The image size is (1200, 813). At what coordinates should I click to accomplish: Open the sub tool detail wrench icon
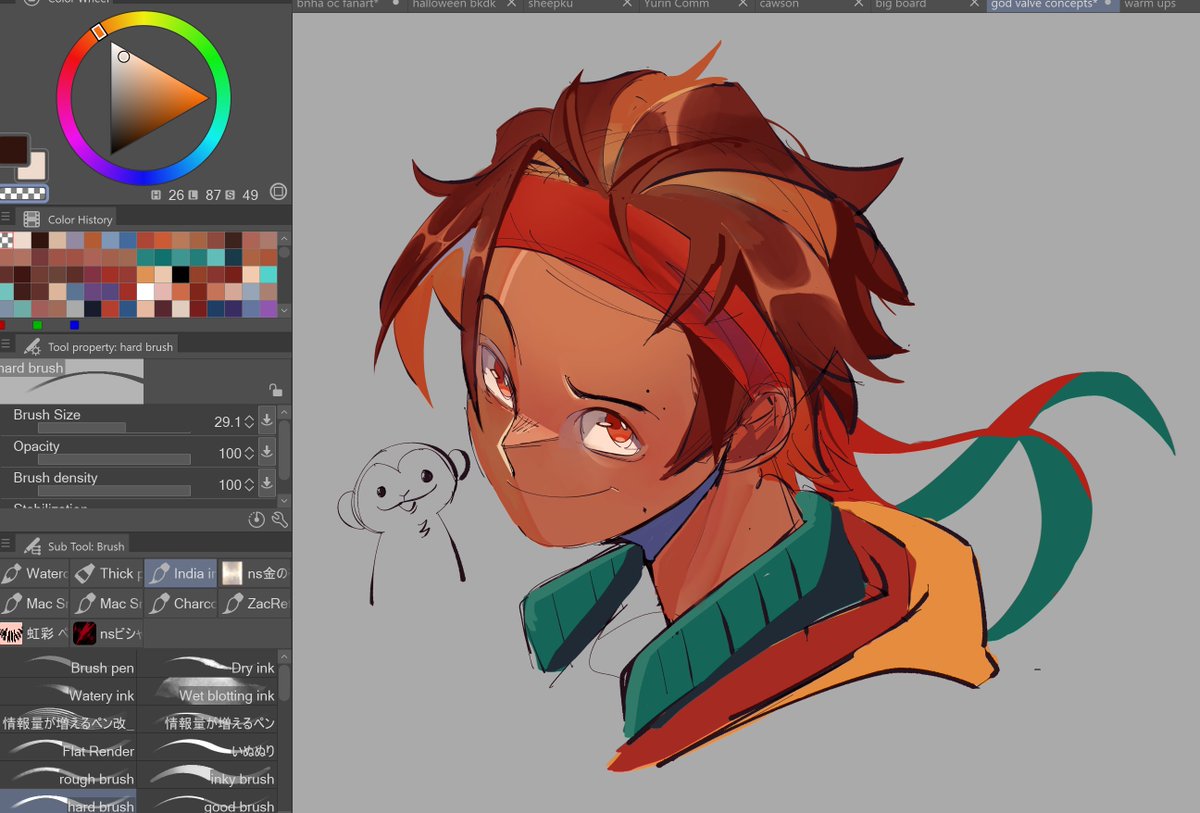tap(279, 520)
